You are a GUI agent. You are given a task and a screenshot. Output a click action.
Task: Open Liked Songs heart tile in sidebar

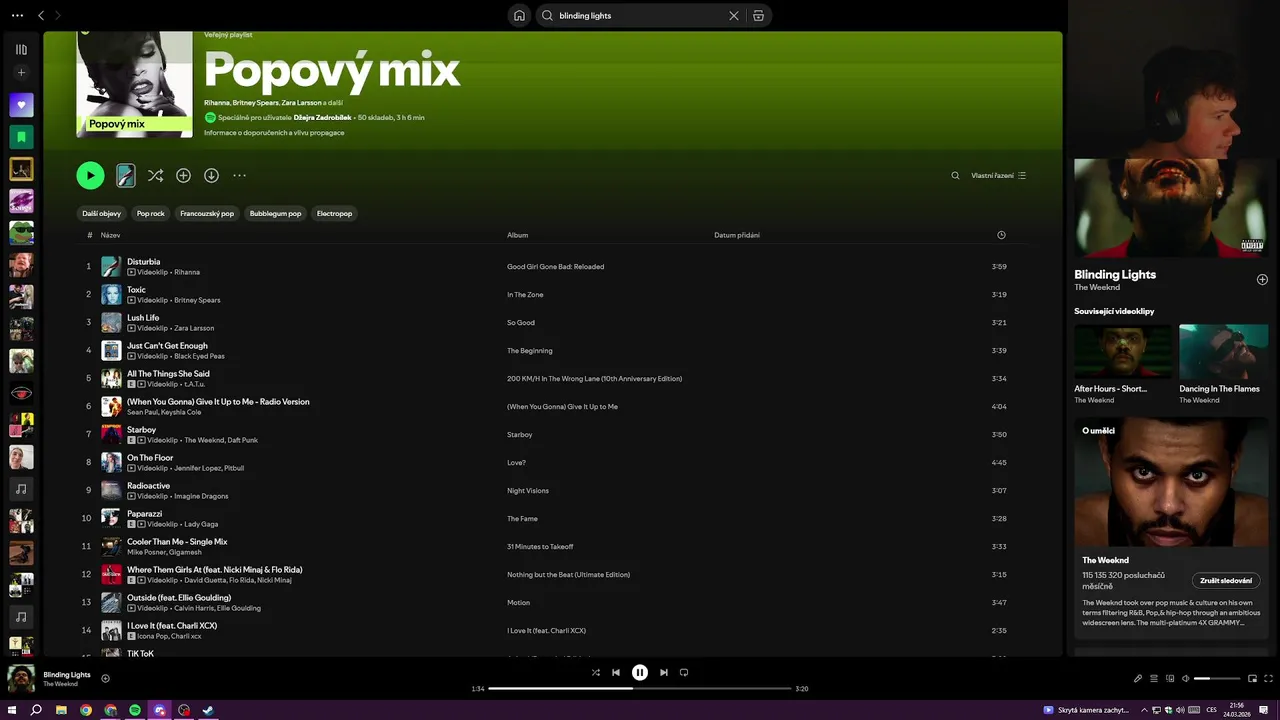(x=21, y=105)
